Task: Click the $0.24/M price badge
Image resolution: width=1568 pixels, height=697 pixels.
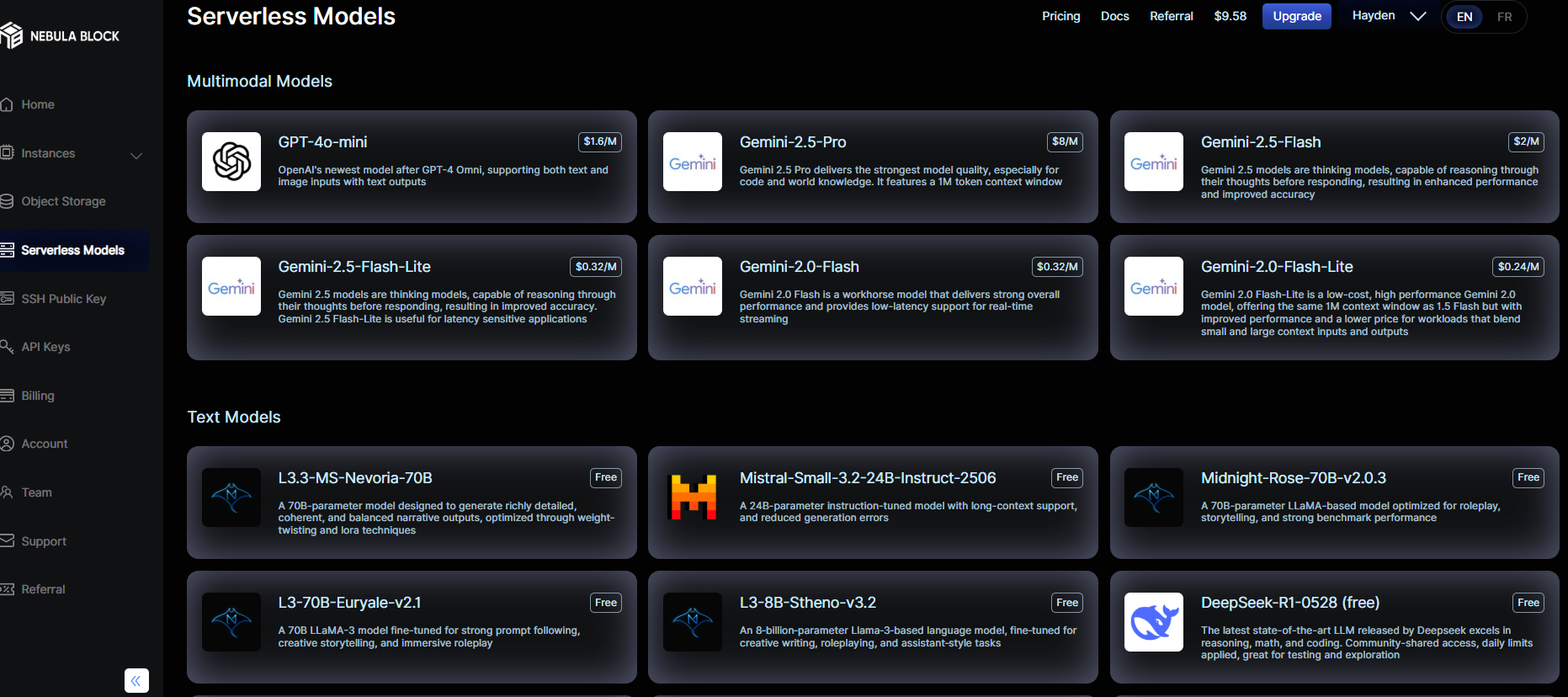Action: 1518,267
